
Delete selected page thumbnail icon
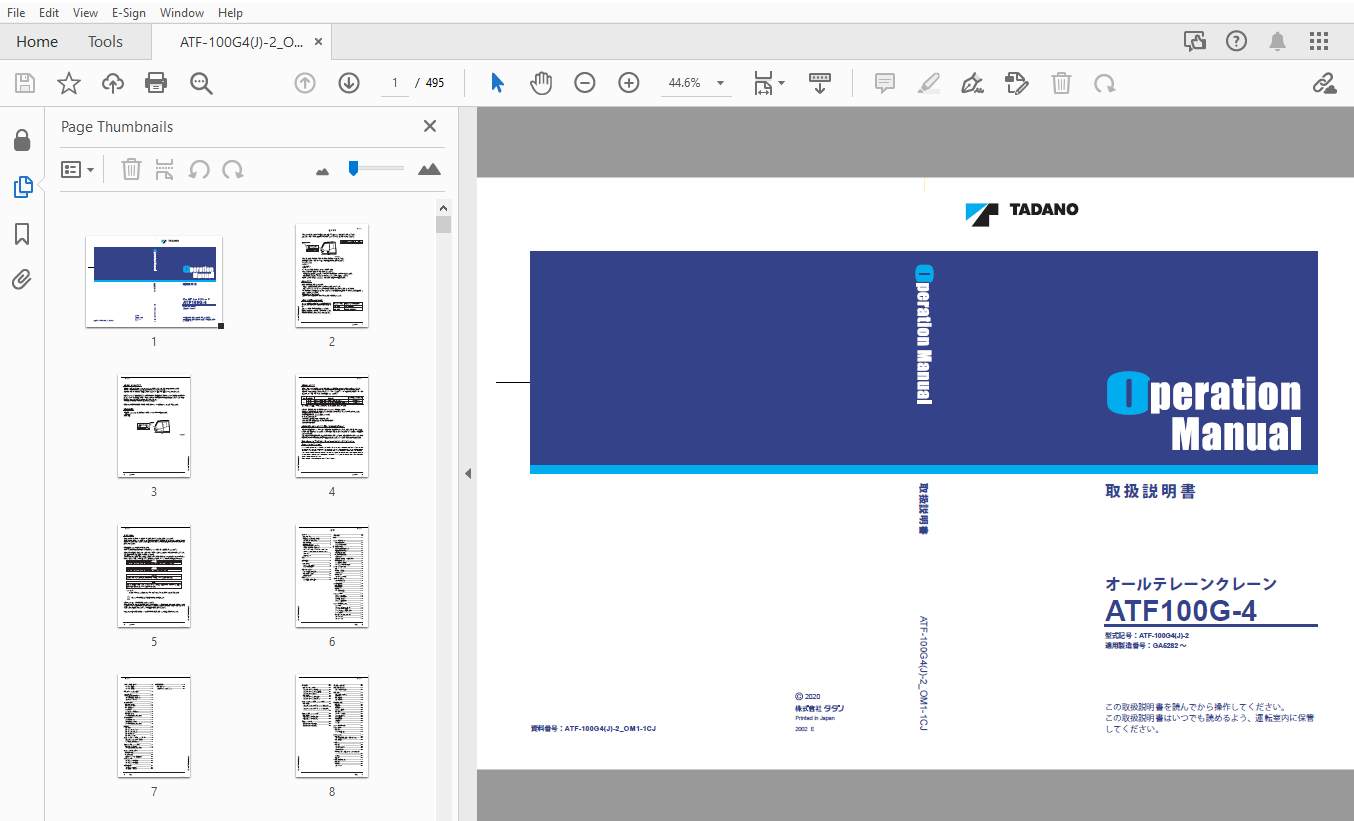coord(131,169)
